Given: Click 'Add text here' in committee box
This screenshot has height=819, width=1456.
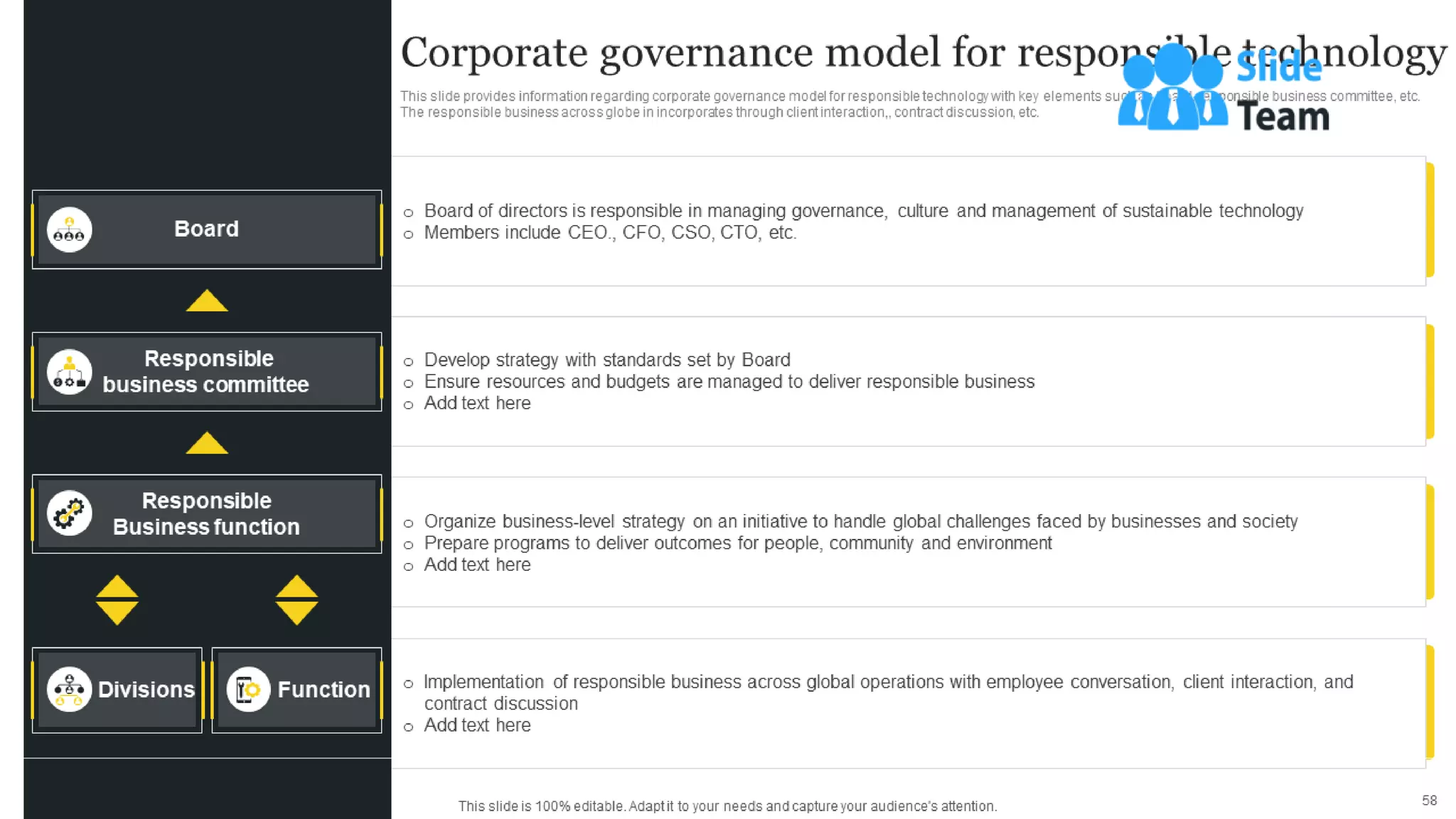Looking at the screenshot, I should (477, 403).
